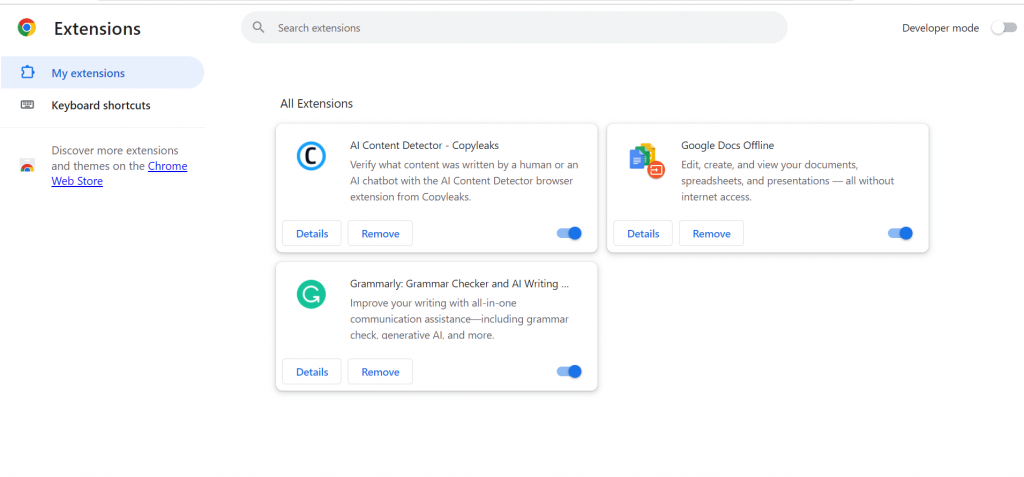1024x477 pixels.
Task: Open the My extensions section
Action: point(103,73)
